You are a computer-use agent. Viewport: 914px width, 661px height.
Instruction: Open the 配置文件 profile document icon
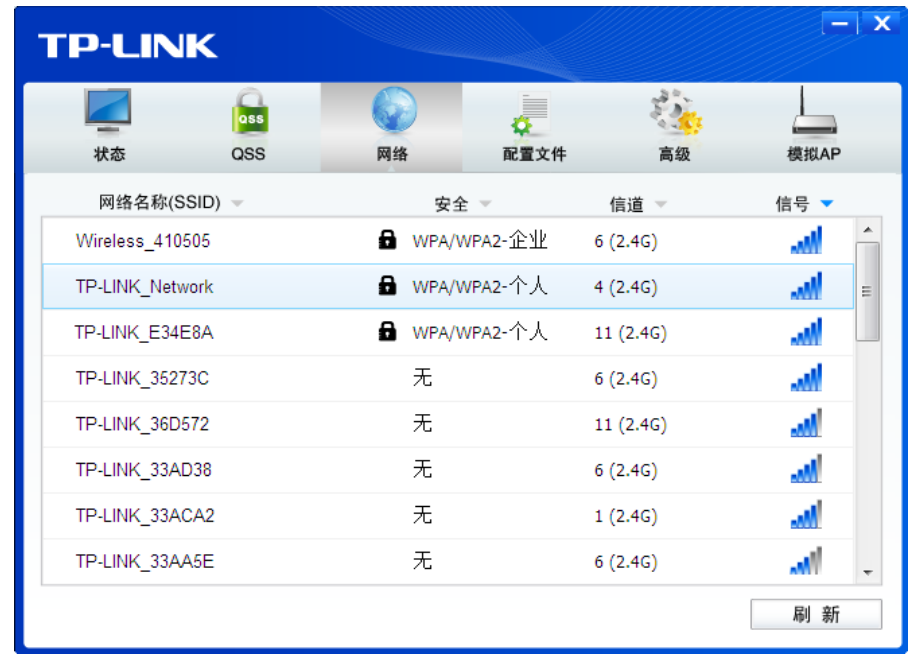(x=530, y=113)
